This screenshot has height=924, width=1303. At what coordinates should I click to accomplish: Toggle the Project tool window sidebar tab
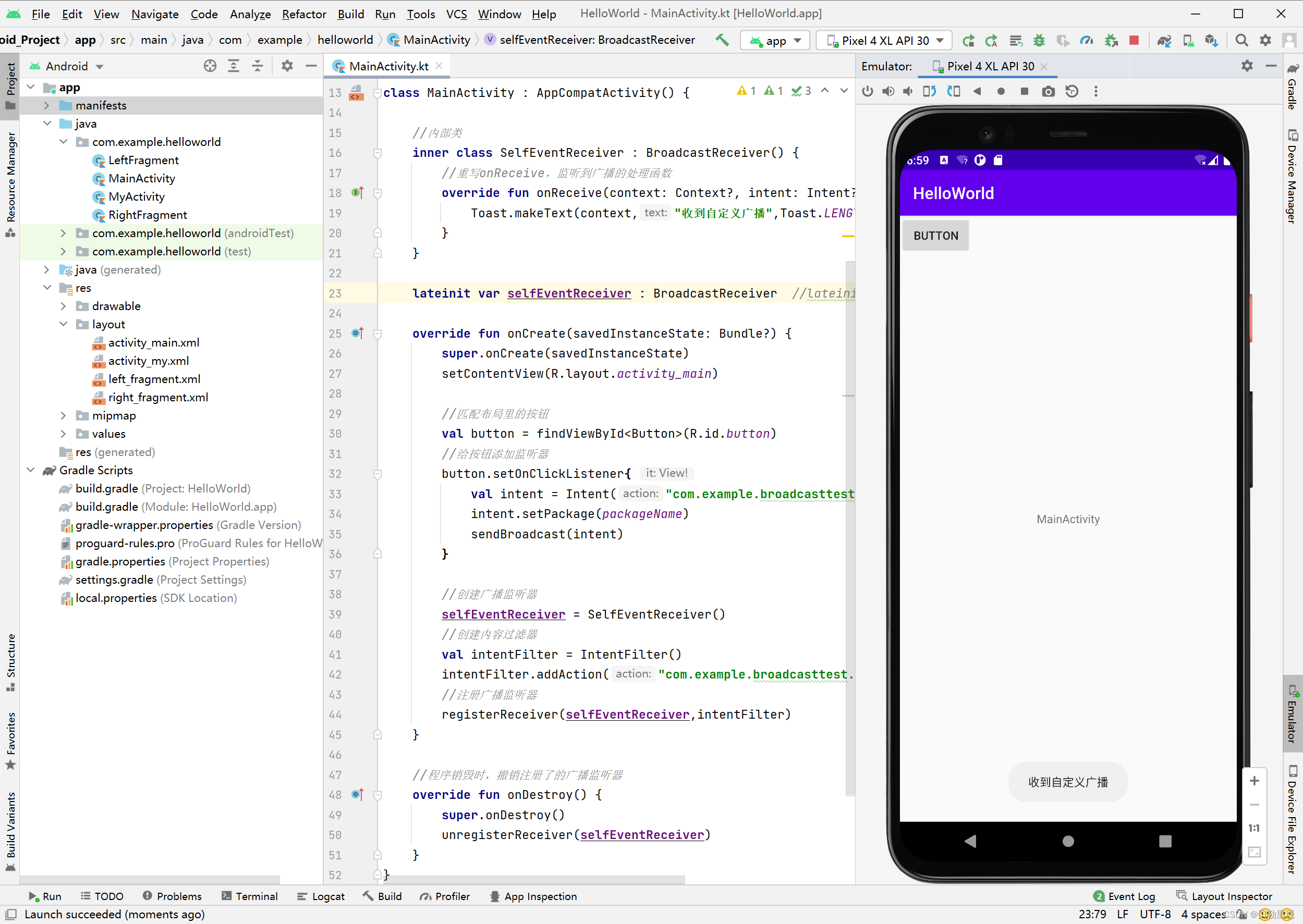coord(10,85)
